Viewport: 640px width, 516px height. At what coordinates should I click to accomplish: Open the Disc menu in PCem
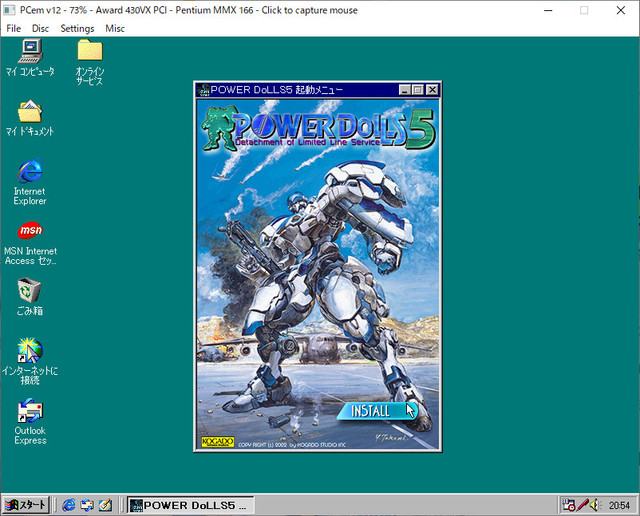coord(40,28)
